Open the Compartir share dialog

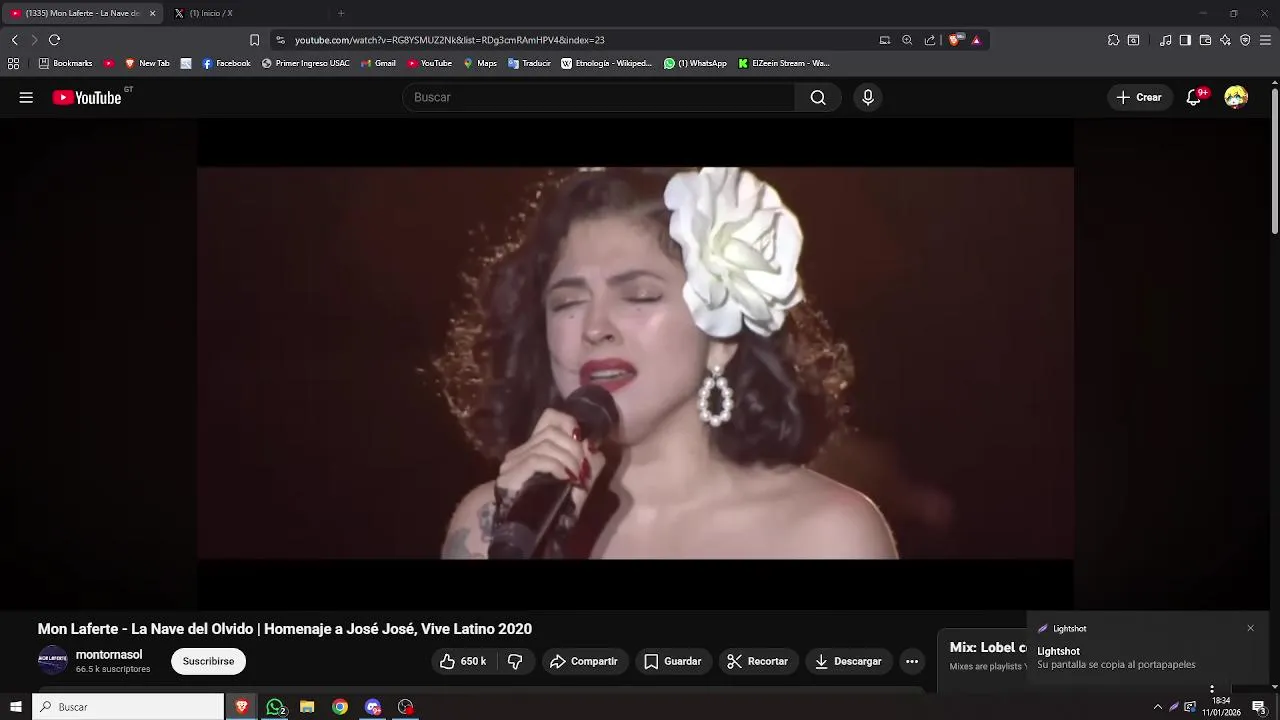(584, 661)
